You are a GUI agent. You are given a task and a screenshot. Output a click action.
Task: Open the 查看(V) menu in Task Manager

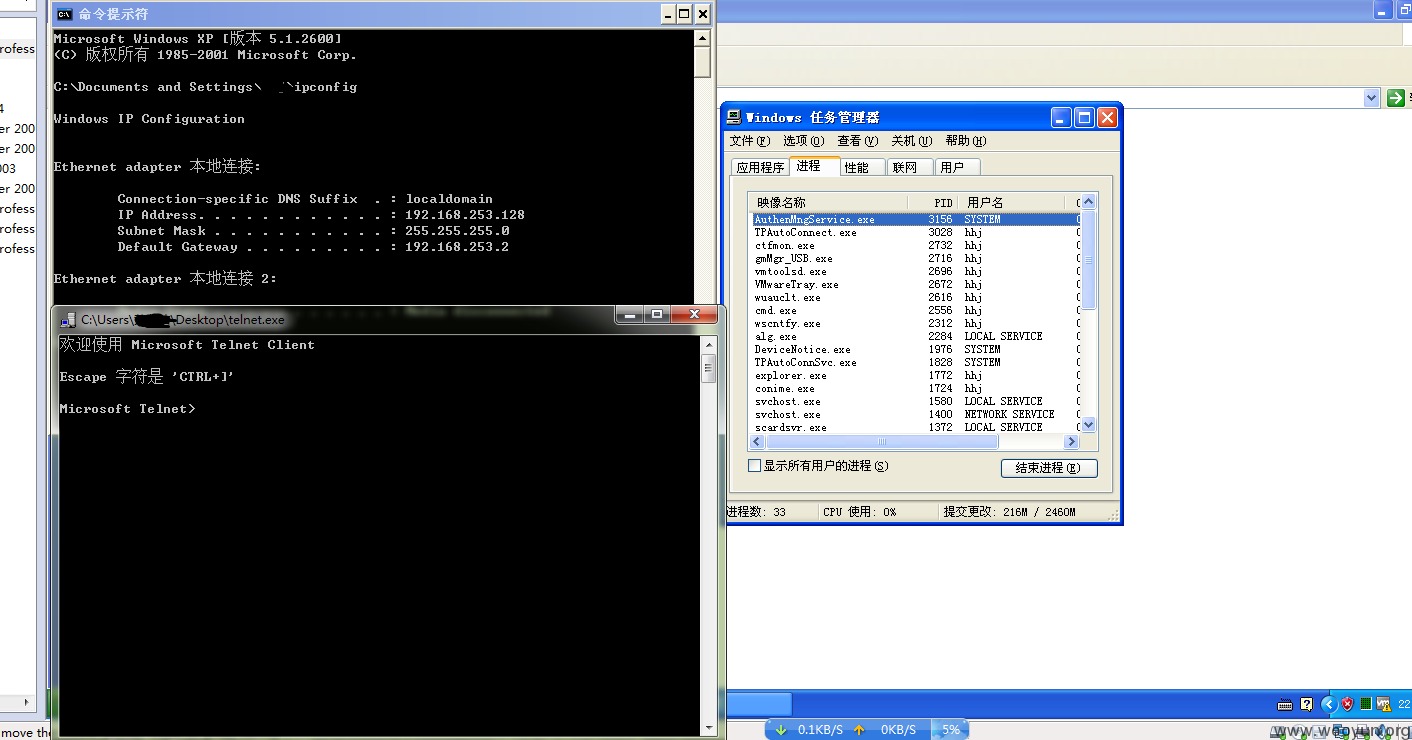858,141
